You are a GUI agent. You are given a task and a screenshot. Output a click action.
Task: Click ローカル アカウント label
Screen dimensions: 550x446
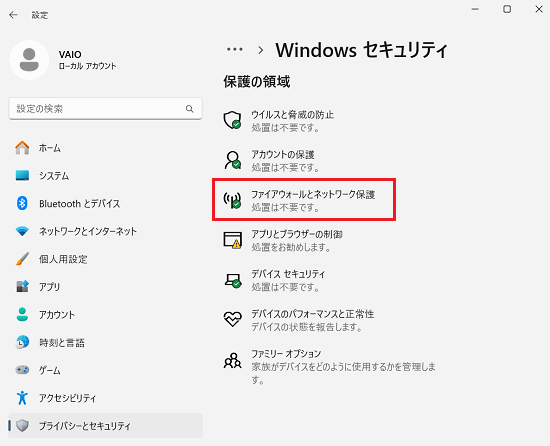pos(87,66)
